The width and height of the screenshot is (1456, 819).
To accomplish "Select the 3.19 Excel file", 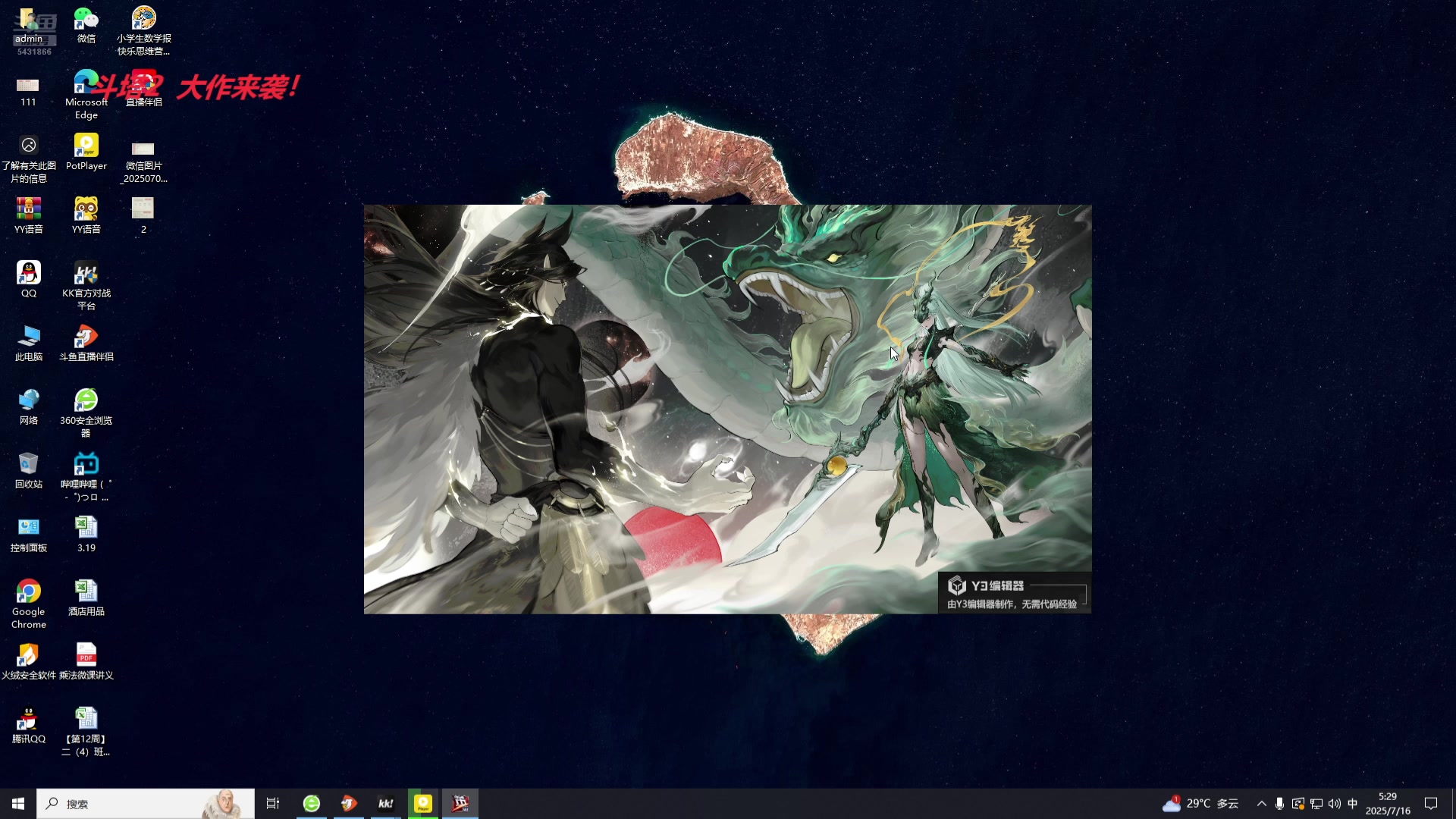I will tap(86, 534).
